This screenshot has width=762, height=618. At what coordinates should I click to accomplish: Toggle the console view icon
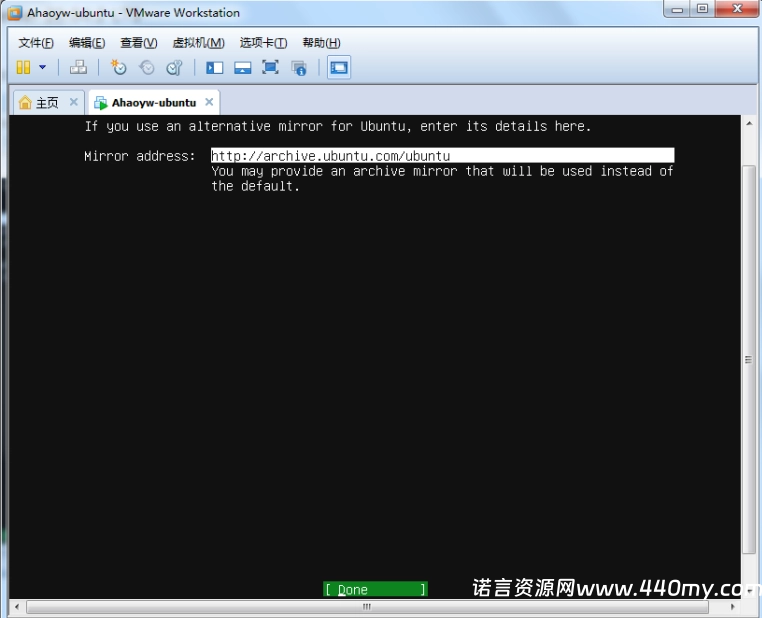pos(339,67)
